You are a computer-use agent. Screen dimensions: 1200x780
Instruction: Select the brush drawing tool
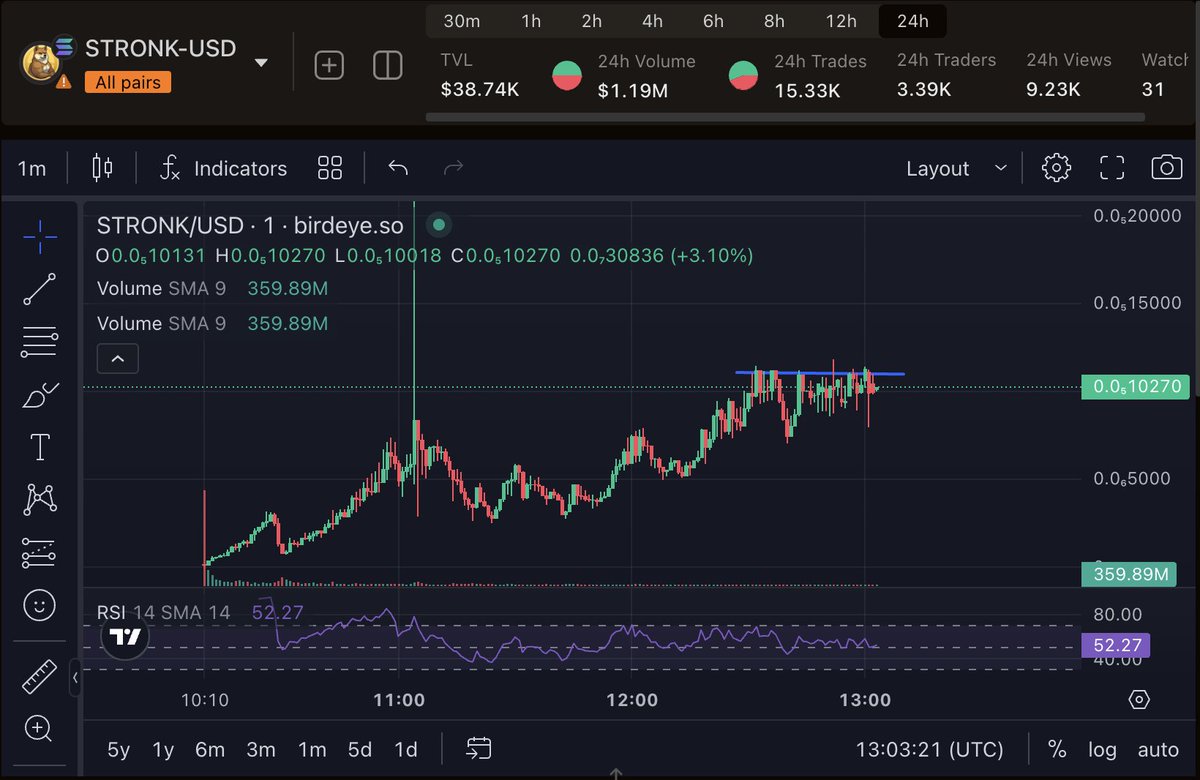pos(40,395)
